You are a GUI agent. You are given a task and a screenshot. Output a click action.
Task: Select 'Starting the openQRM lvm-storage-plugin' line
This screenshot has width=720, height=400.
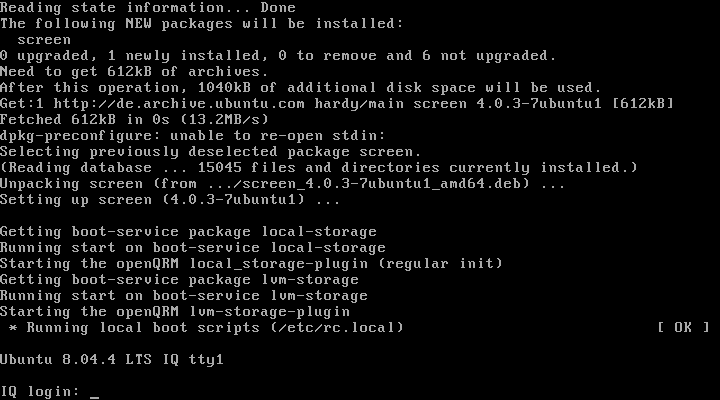click(x=174, y=311)
